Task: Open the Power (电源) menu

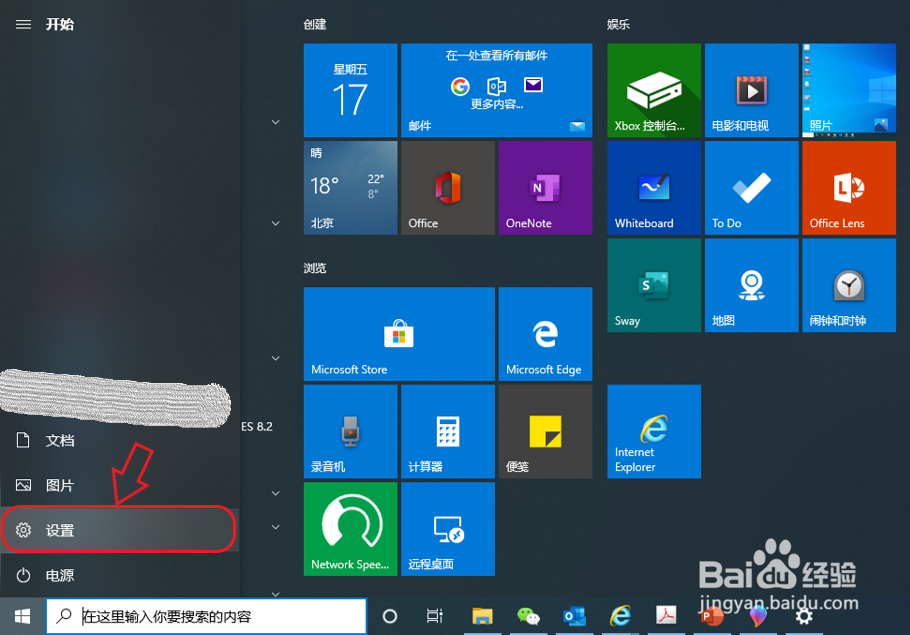Action: (120, 575)
